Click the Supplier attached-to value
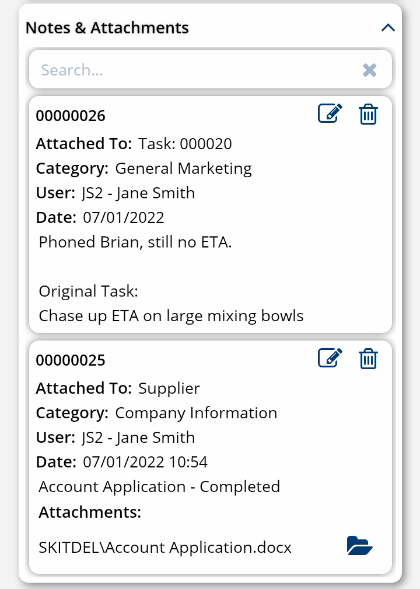Screen dimensions: 420x589 click(169, 388)
